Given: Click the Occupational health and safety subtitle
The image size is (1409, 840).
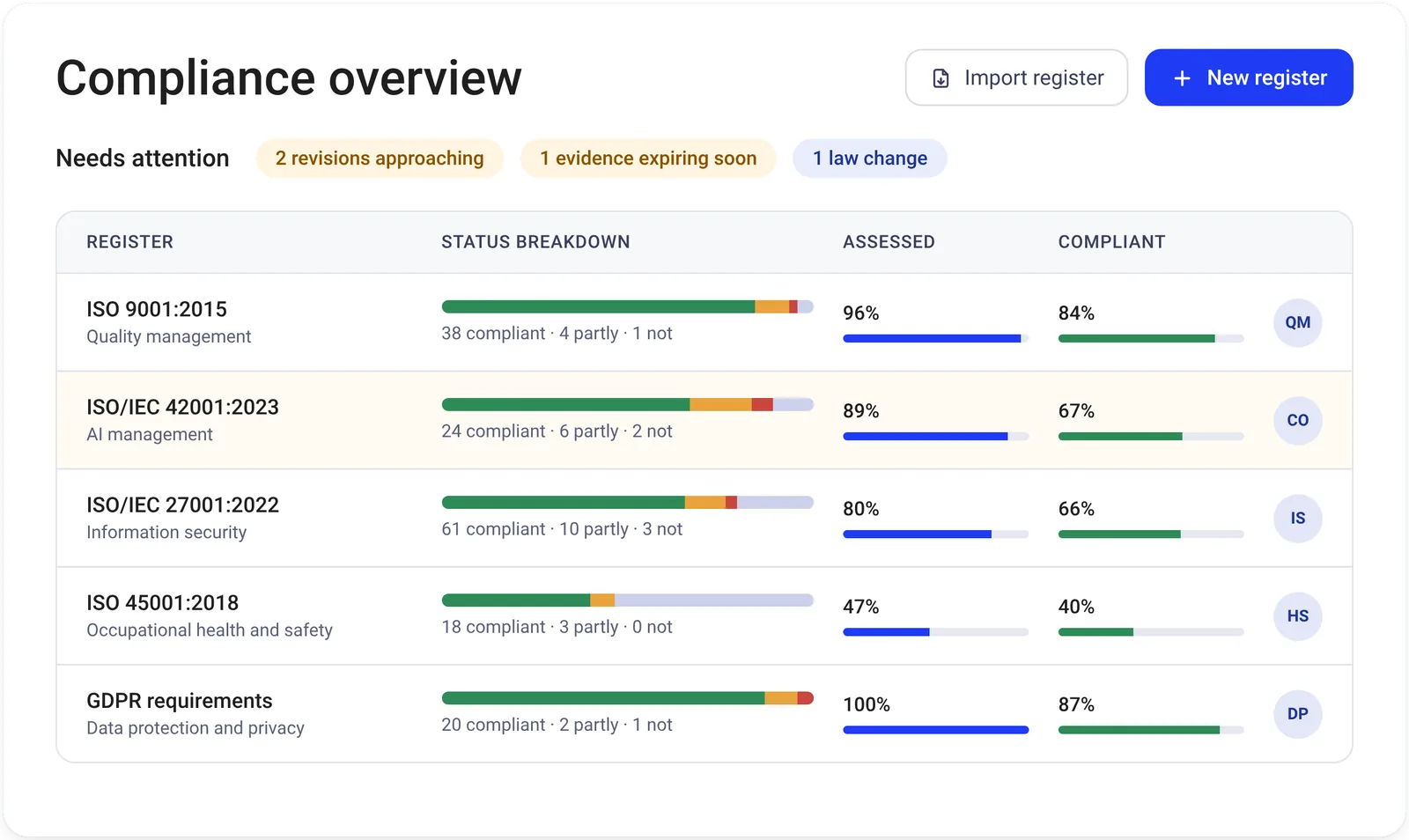Looking at the screenshot, I should pos(210,630).
